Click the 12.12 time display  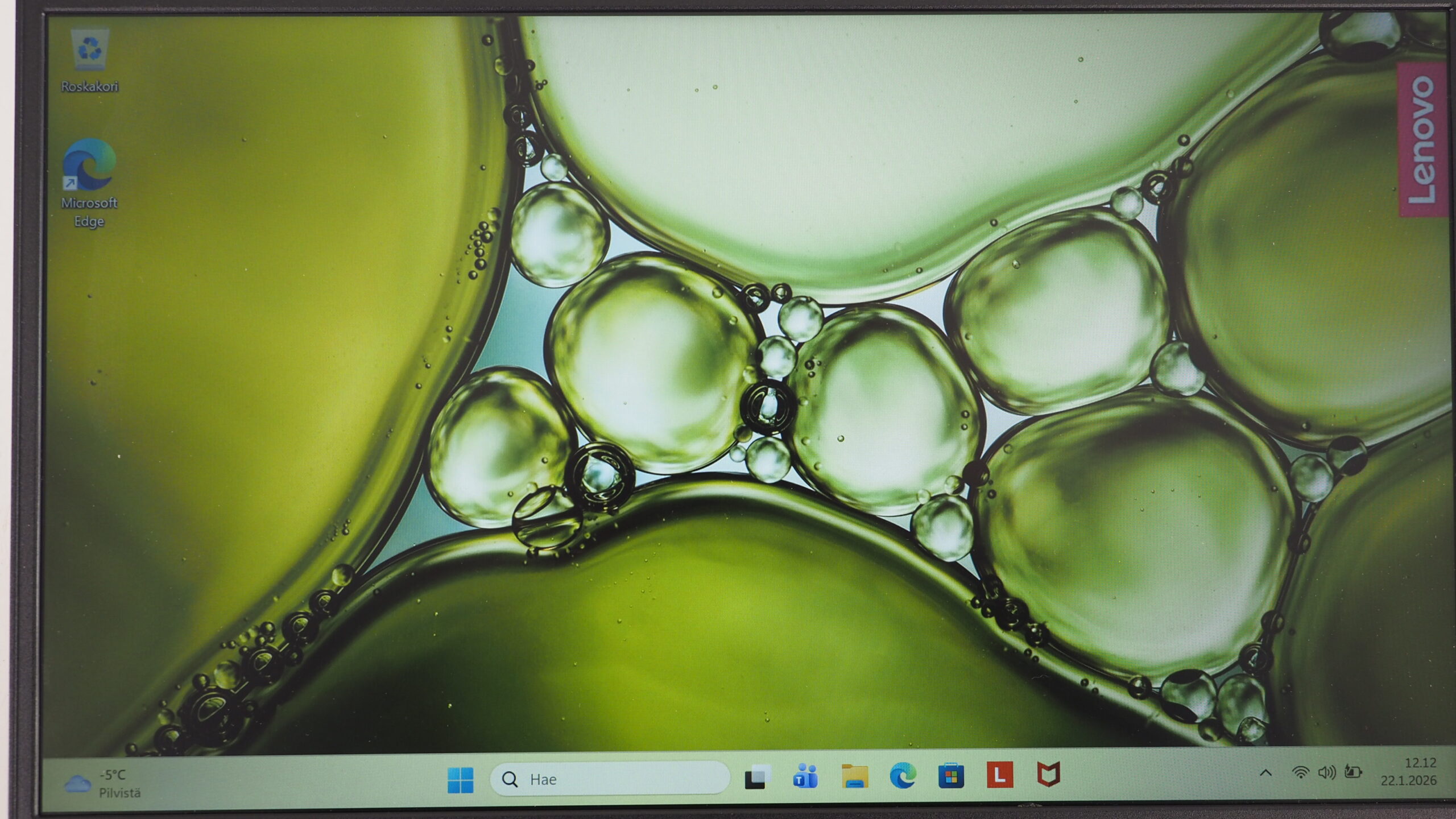click(1420, 763)
